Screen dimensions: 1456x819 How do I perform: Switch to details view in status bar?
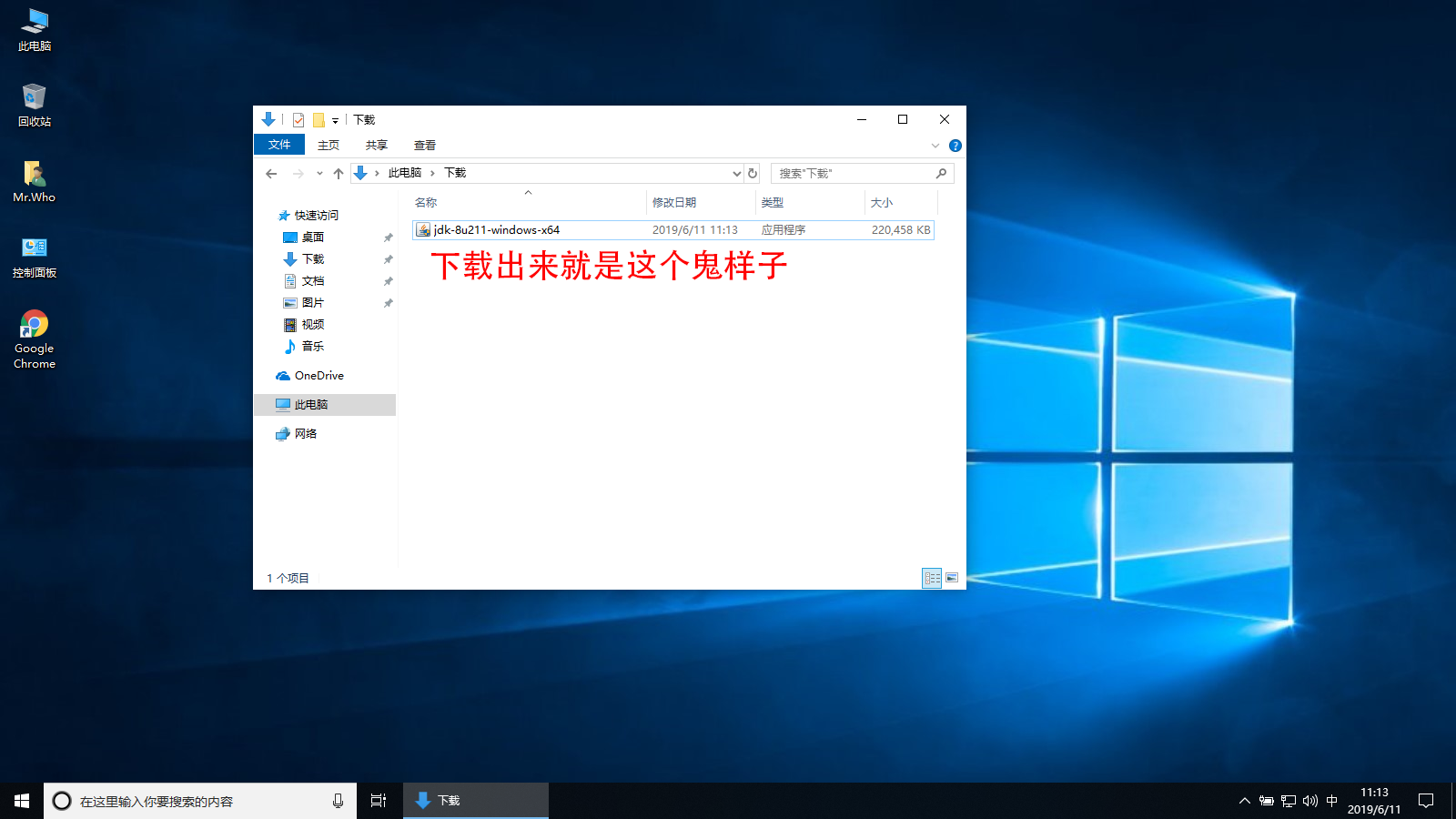(x=932, y=578)
